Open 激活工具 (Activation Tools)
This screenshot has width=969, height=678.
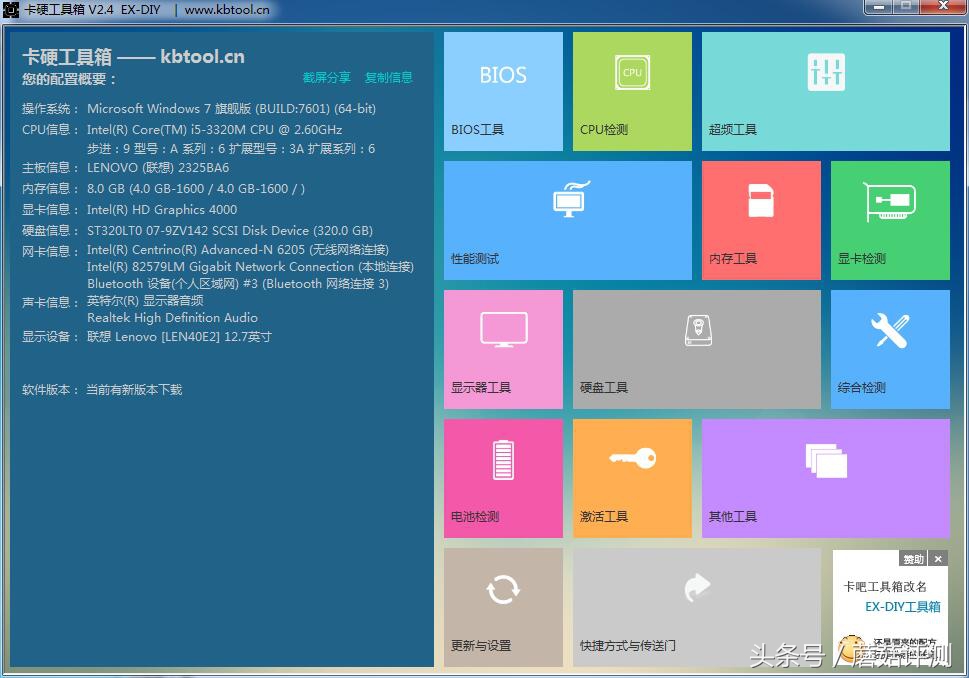pyautogui.click(x=631, y=478)
